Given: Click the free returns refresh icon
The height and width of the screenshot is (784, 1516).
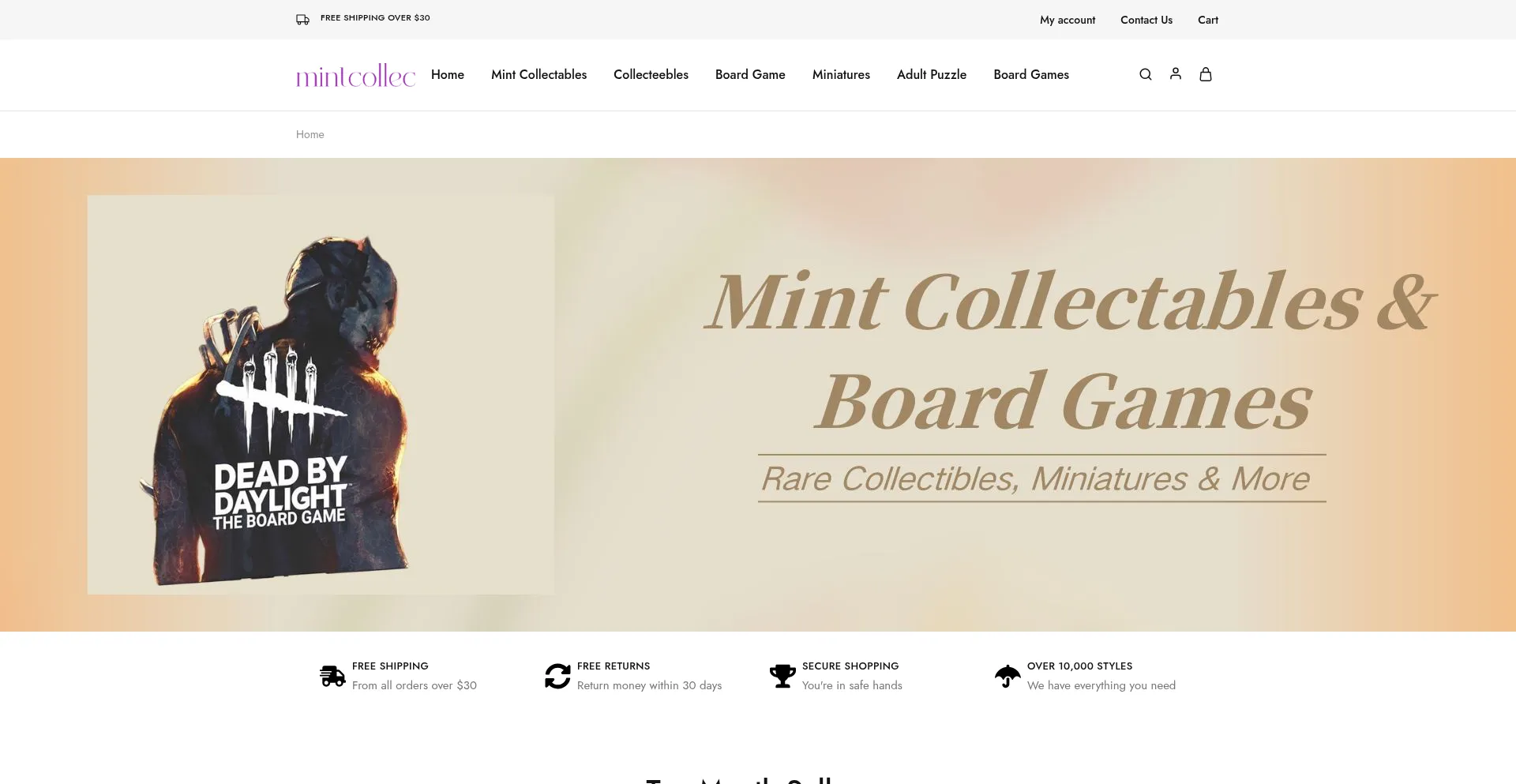Looking at the screenshot, I should tap(557, 676).
